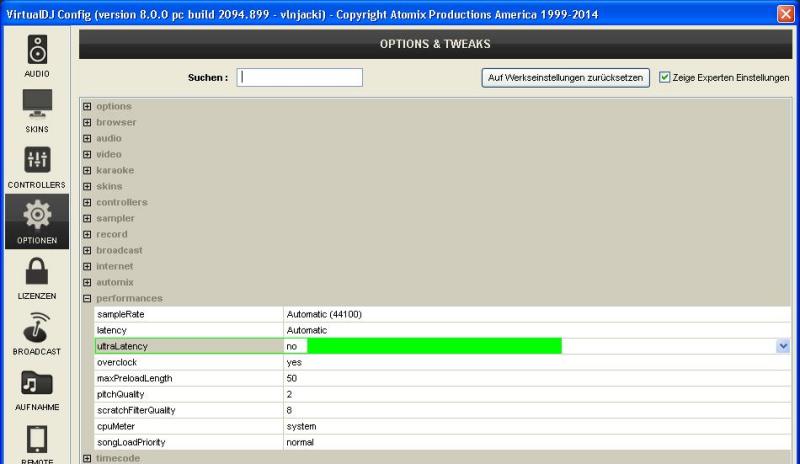Open the Remote phone icon
This screenshot has width=800, height=464.
click(37, 438)
